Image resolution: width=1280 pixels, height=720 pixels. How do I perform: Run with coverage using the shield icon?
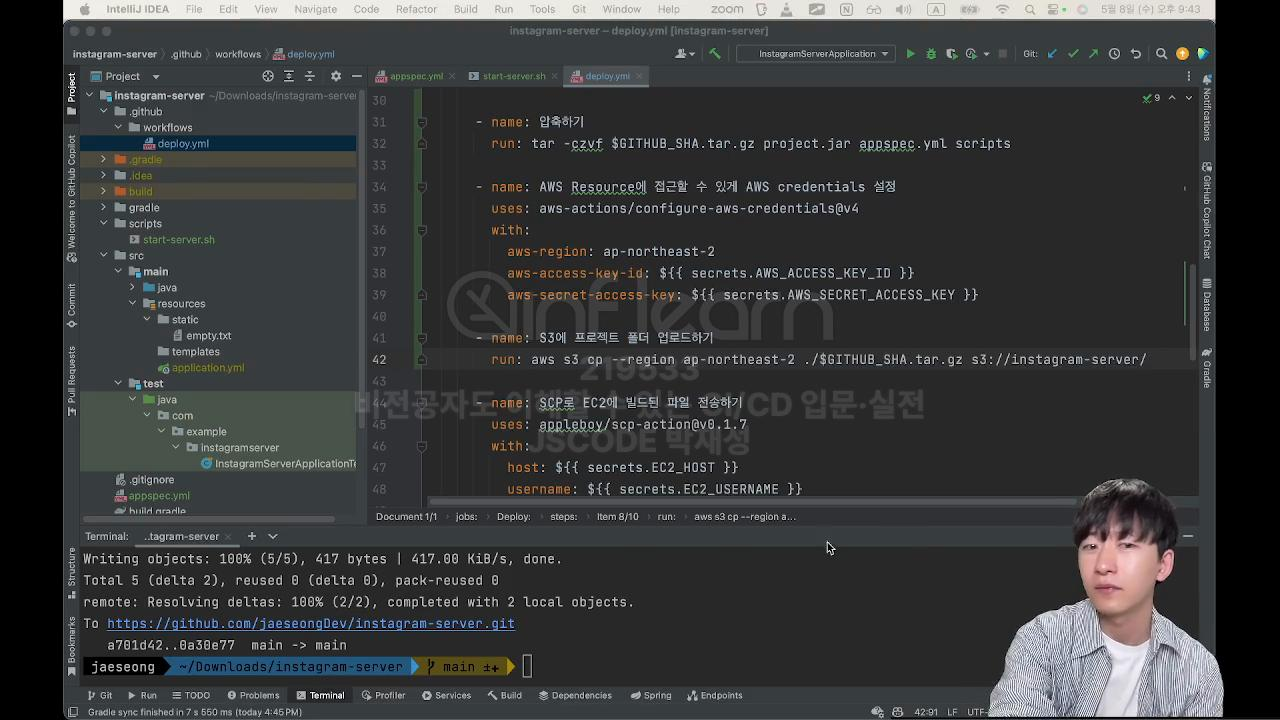coord(951,54)
